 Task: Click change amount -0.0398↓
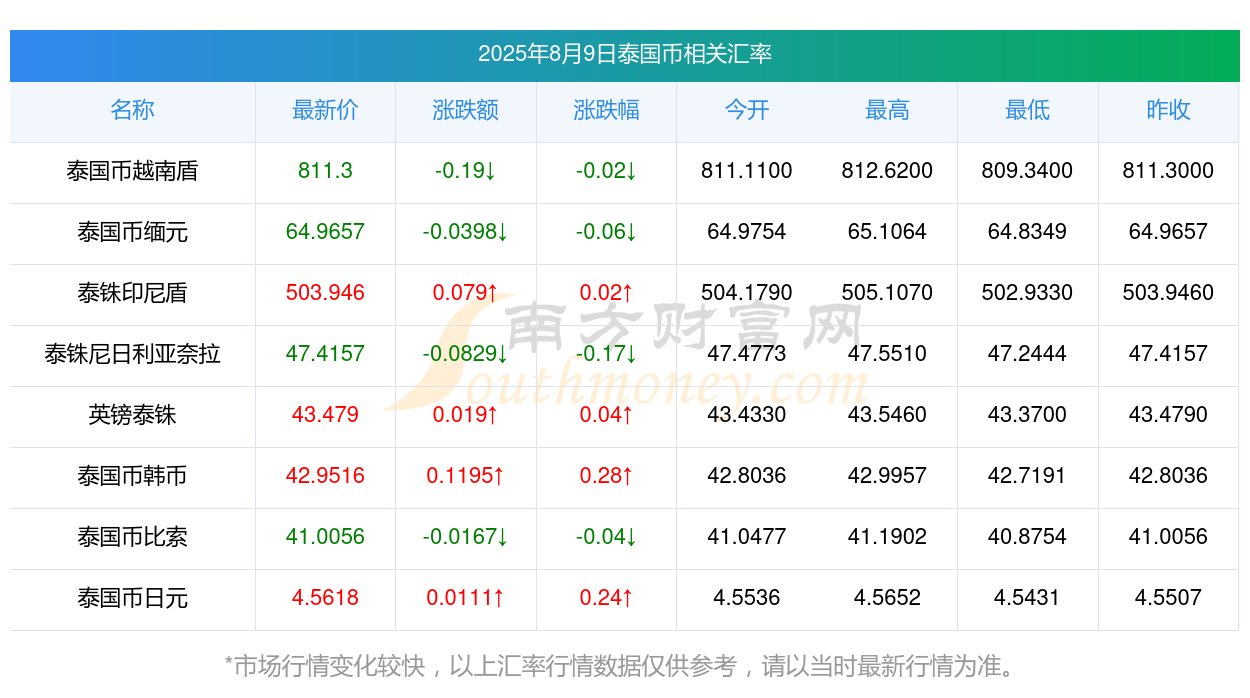click(466, 232)
